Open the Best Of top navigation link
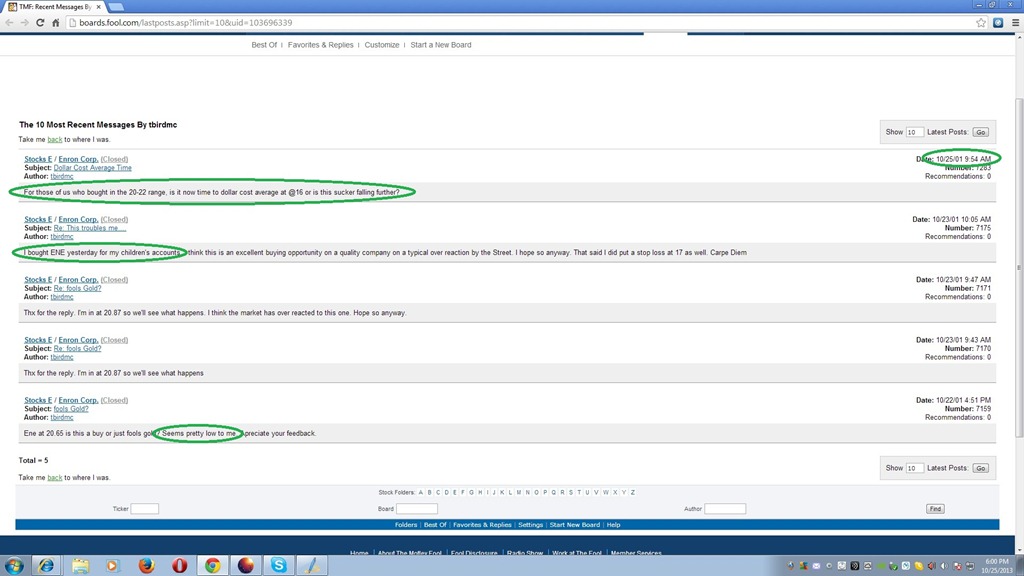The image size is (1024, 576). tap(264, 45)
